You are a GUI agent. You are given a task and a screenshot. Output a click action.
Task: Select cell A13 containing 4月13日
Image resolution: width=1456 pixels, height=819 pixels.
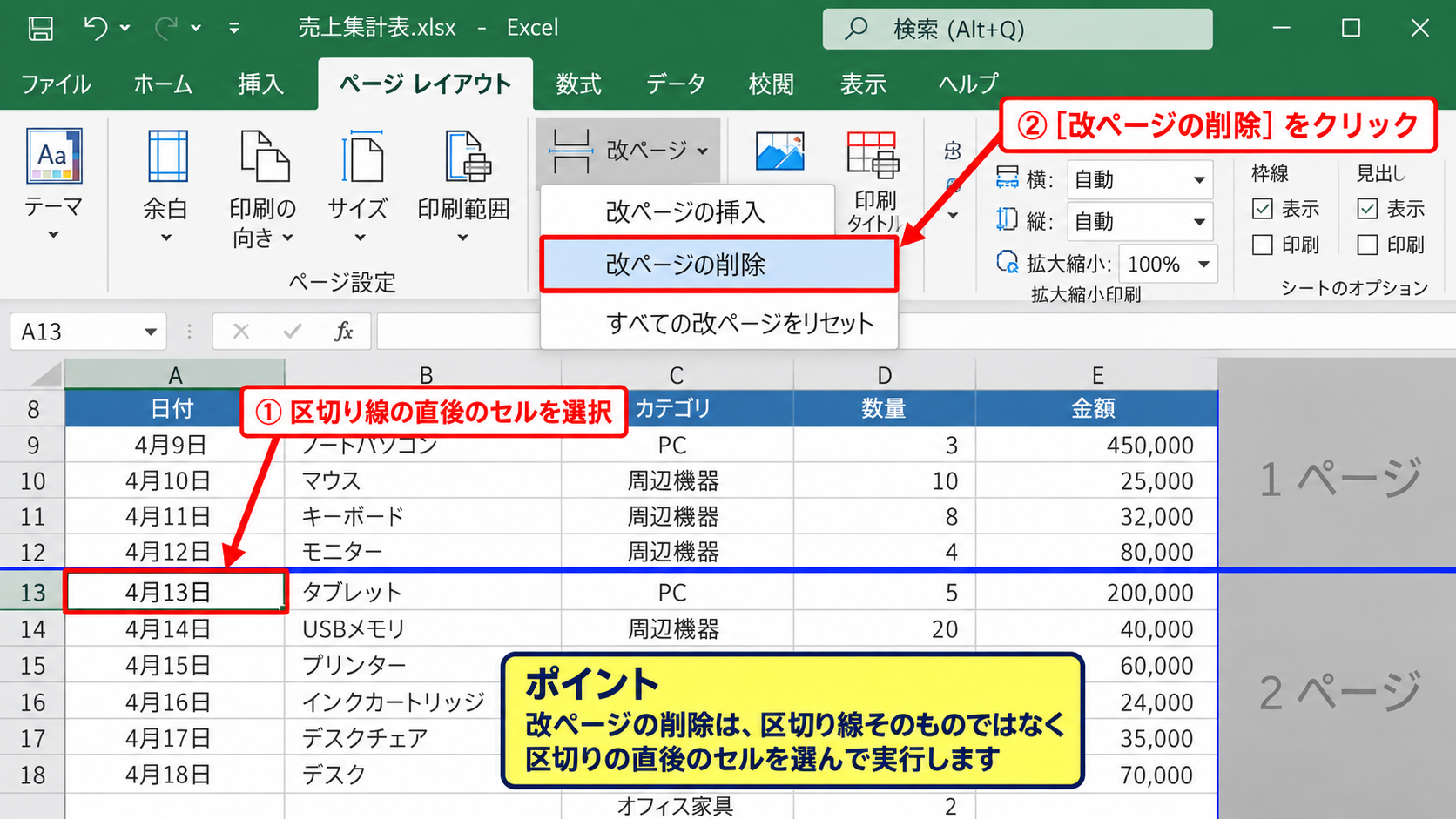click(x=175, y=593)
